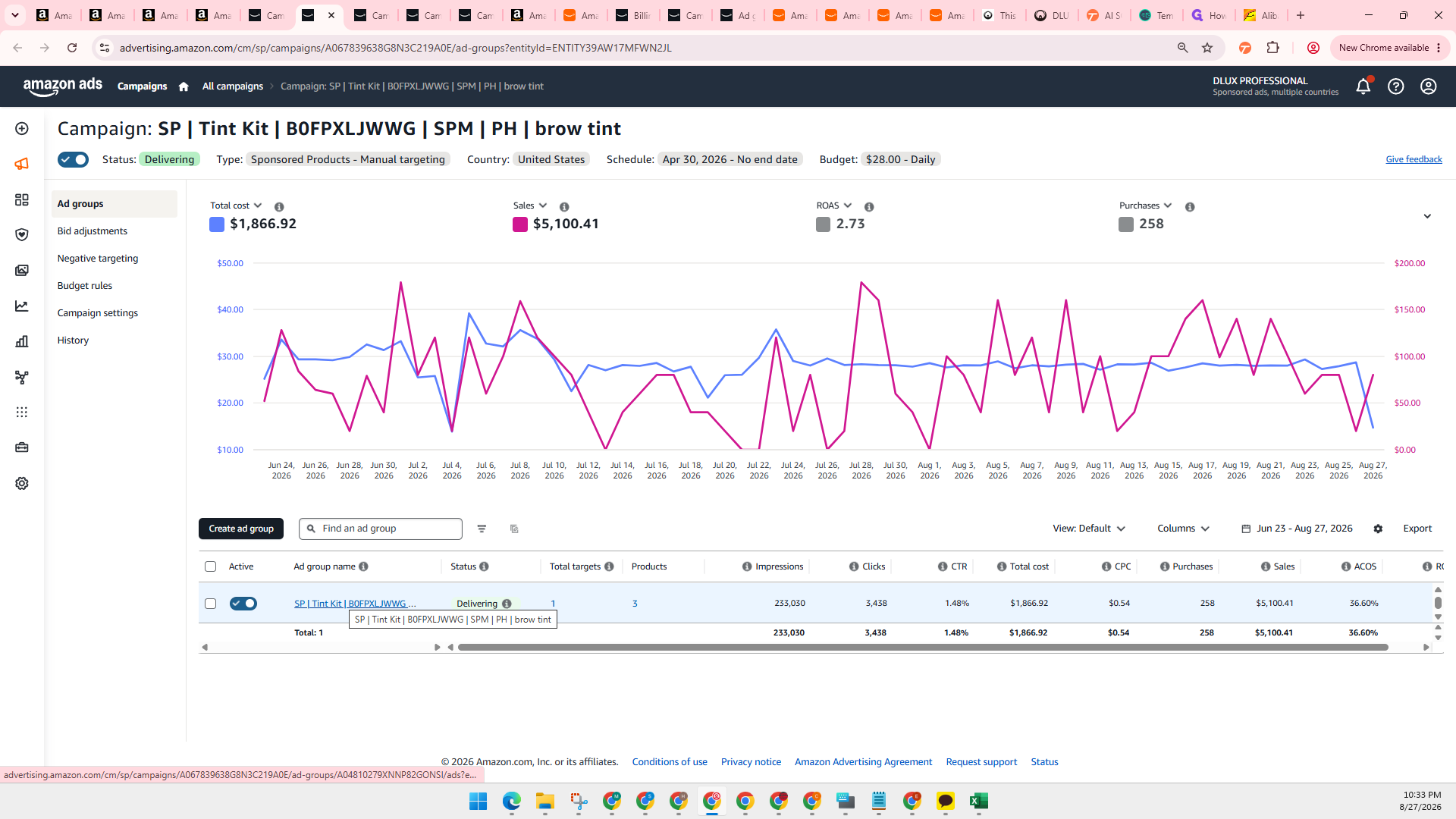Click the node graph icon in sidebar
The width and height of the screenshot is (1456, 819).
pos(22,377)
